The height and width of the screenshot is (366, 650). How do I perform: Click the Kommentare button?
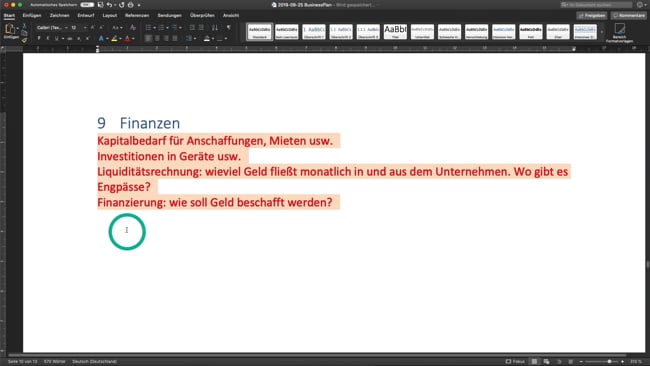629,15
